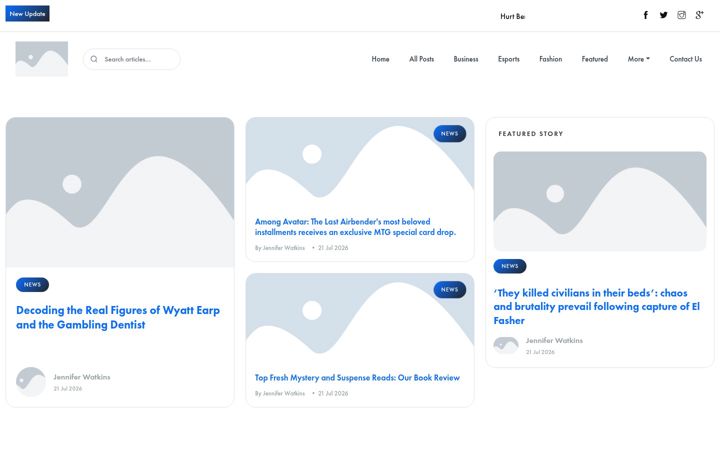Screen dimensions: 720x450
Task: Open the Facebook social icon
Action: click(645, 15)
